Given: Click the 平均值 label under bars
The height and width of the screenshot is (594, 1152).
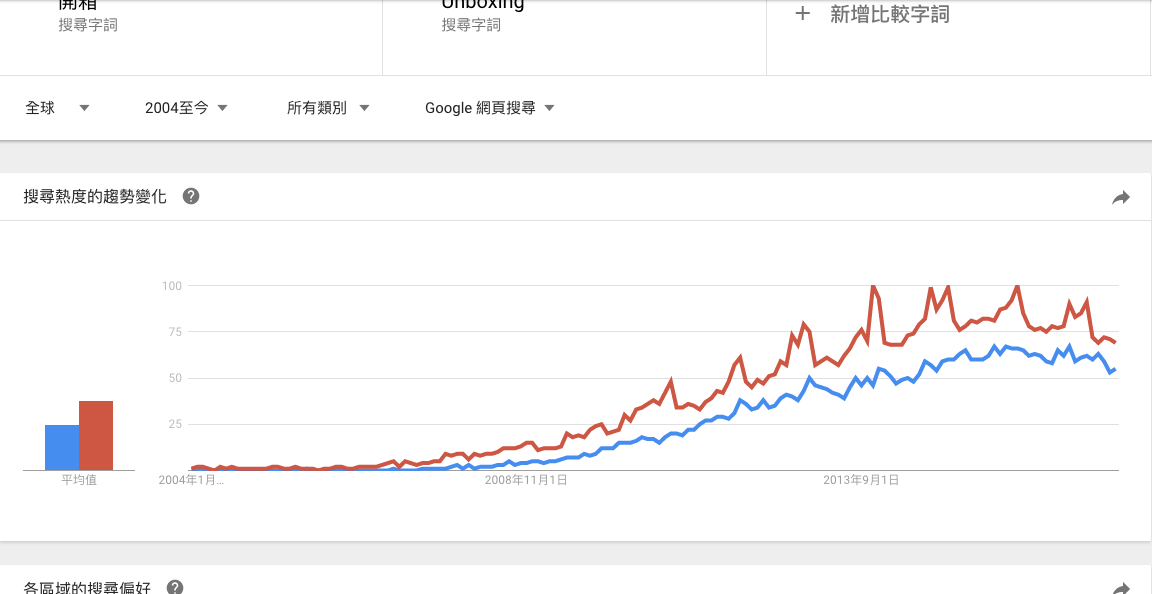Looking at the screenshot, I should pyautogui.click(x=79, y=481).
